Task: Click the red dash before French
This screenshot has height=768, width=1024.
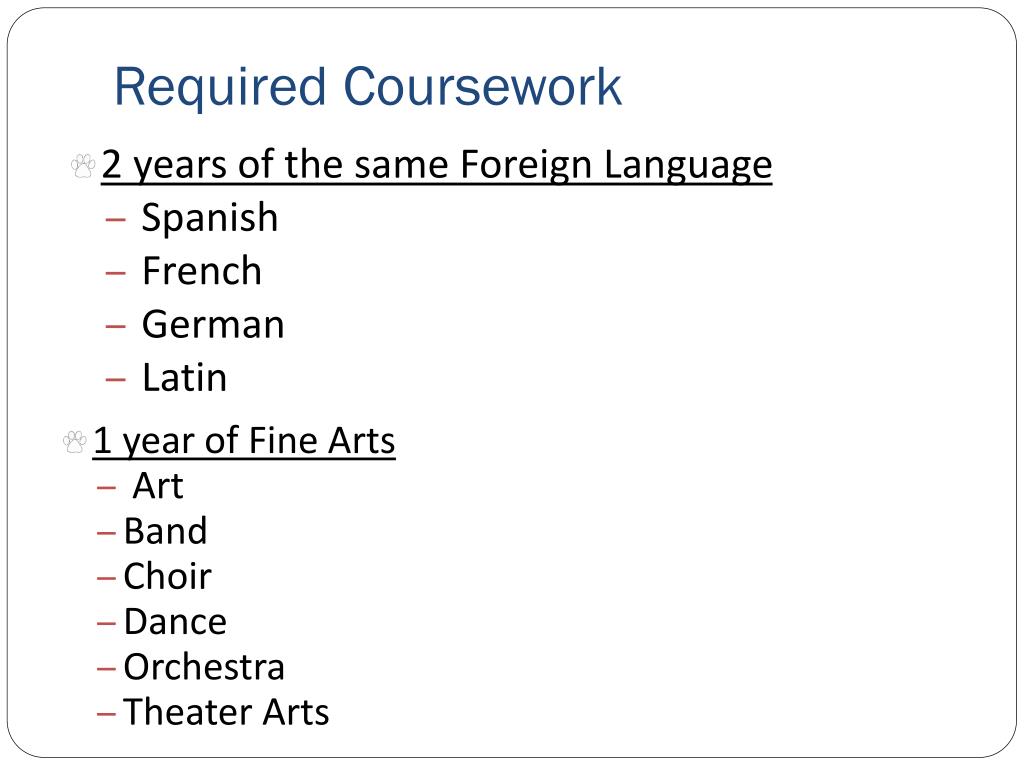Action: (x=115, y=272)
